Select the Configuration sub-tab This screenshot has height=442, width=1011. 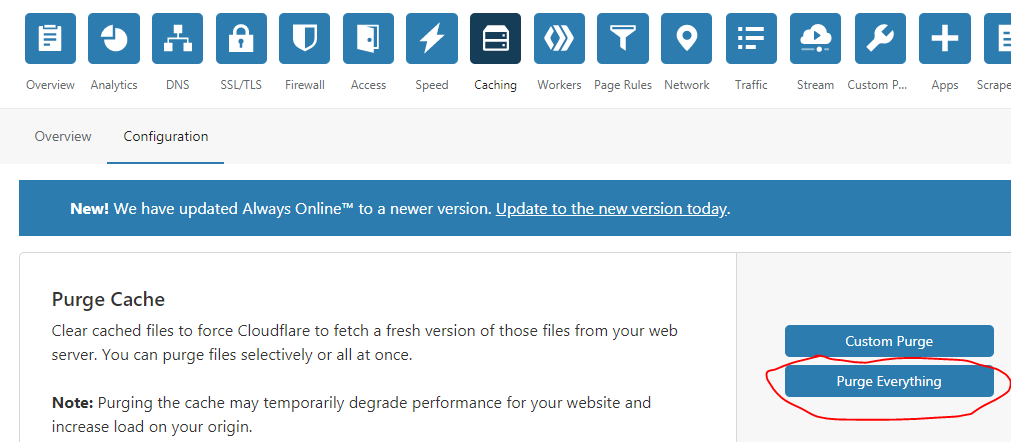point(166,136)
